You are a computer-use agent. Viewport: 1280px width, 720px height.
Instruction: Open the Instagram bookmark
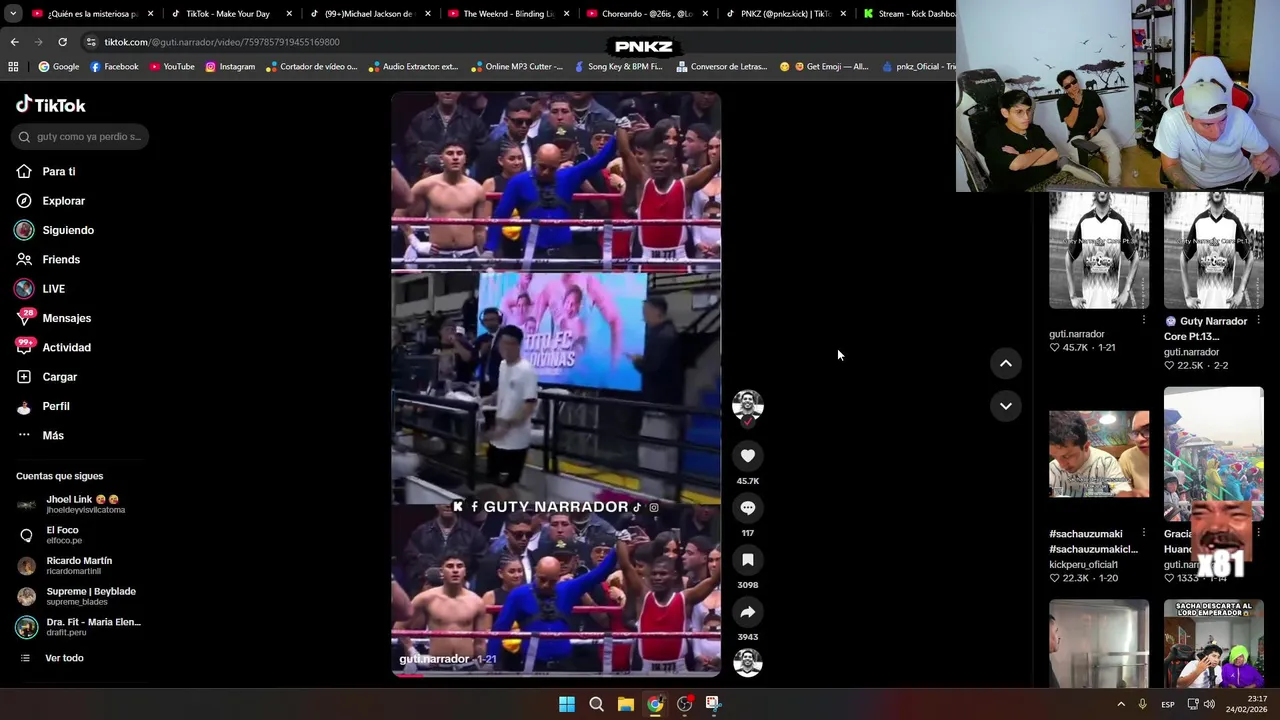tap(230, 67)
